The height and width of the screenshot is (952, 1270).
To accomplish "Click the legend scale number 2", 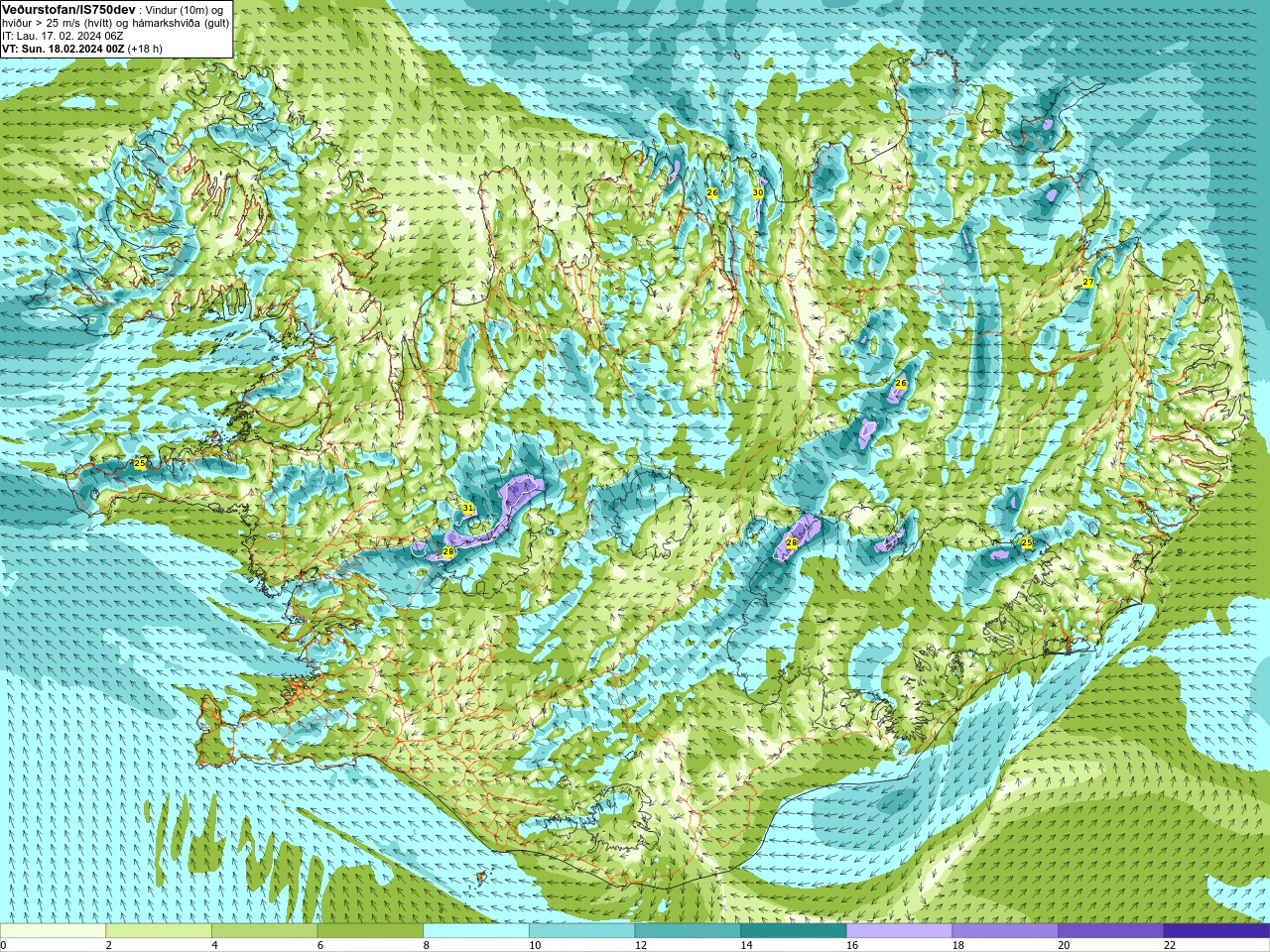I will coord(109,945).
